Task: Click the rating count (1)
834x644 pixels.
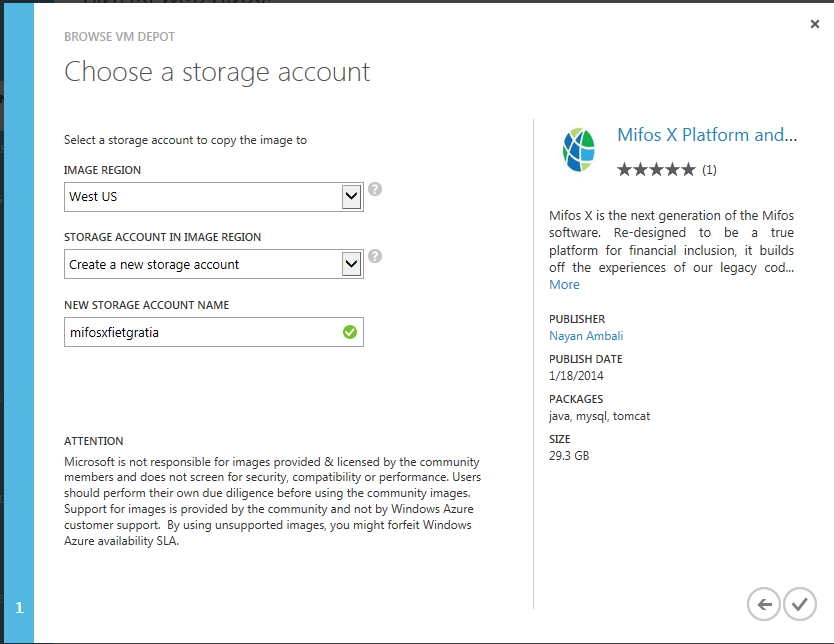Action: coord(709,170)
